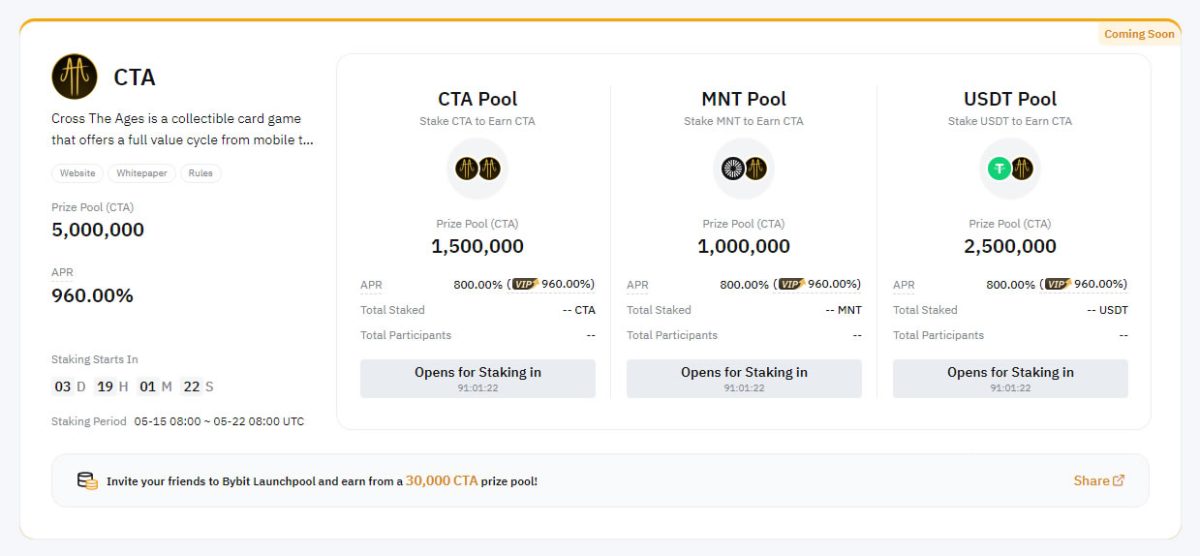Click the USDT Pool heading
This screenshot has width=1200, height=556.
click(x=1010, y=99)
